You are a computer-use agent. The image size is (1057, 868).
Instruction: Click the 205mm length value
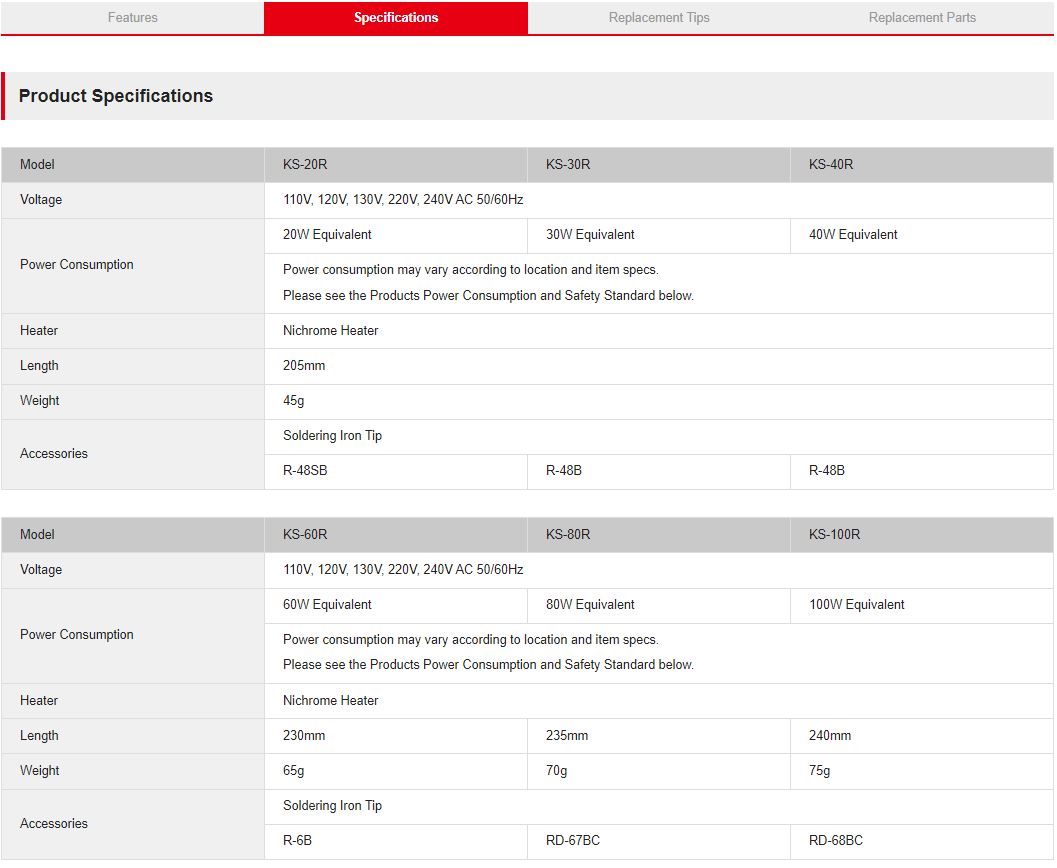[x=304, y=366]
